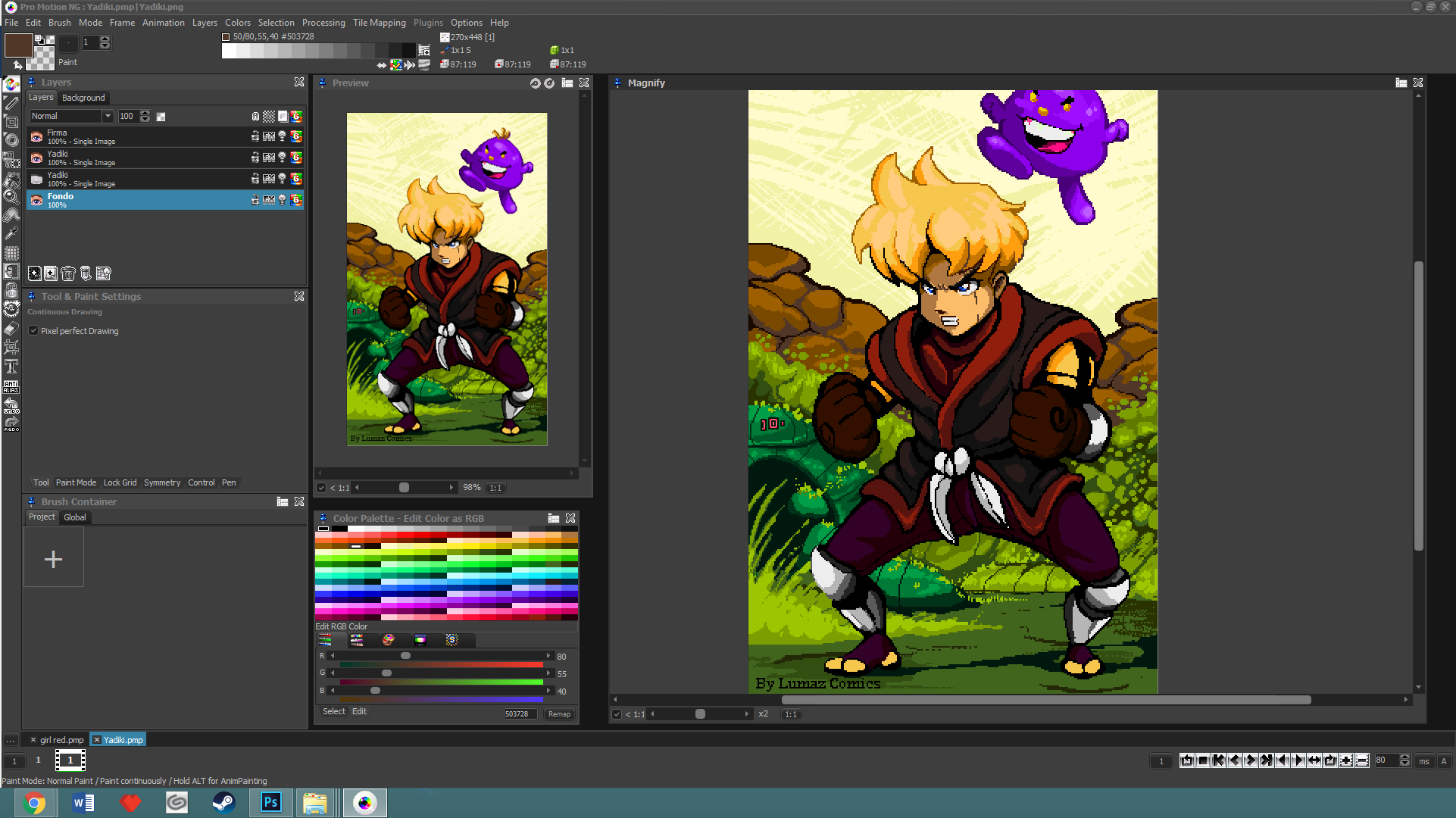The width and height of the screenshot is (1456, 818).
Task: Uncheck Pixel perfect Drawing checkbox
Action: [33, 331]
